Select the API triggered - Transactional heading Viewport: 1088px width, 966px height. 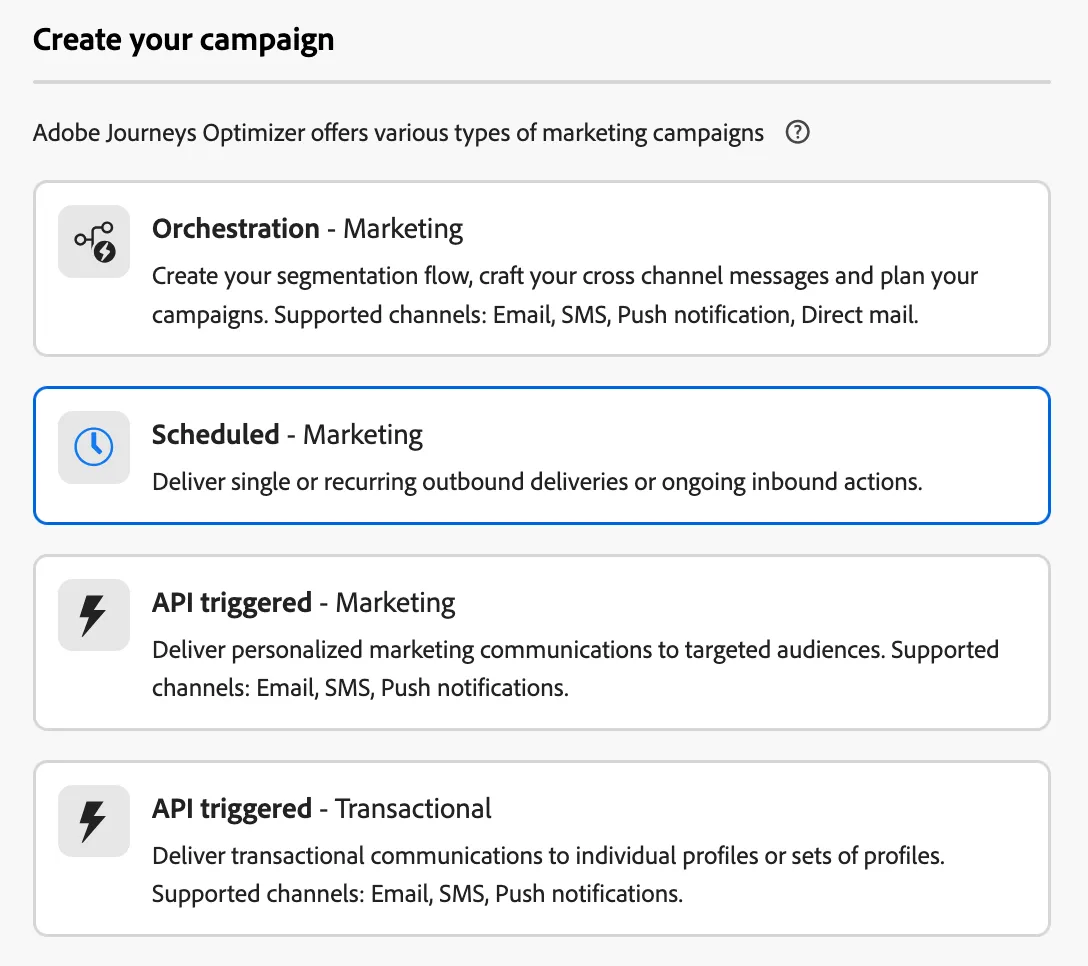321,809
